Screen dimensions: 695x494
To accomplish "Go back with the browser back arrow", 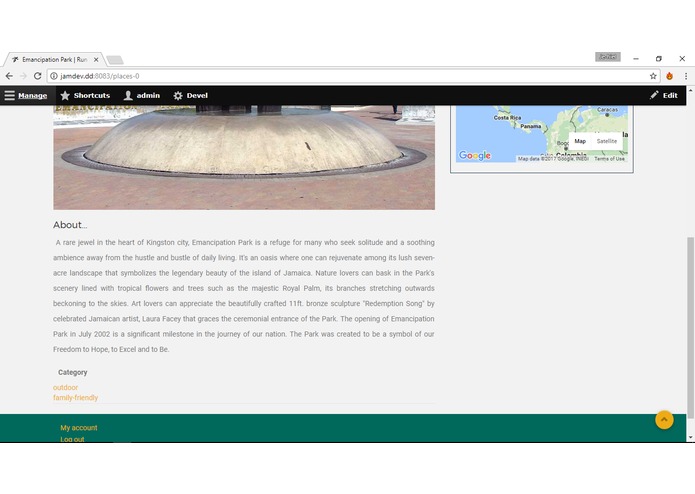I will click(x=9, y=76).
